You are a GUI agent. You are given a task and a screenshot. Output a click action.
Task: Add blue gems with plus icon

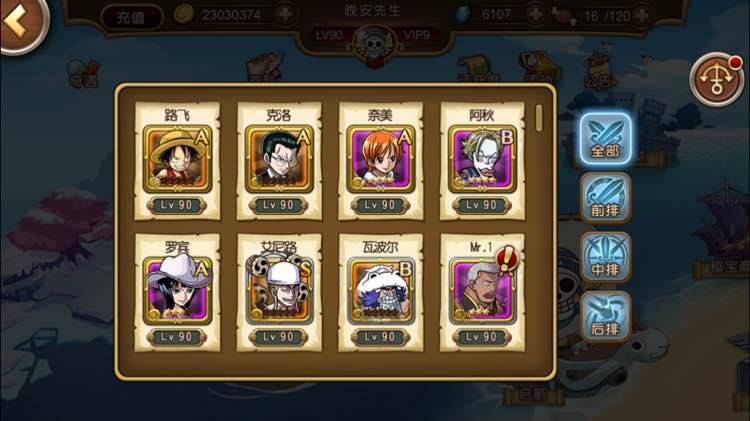tap(535, 15)
